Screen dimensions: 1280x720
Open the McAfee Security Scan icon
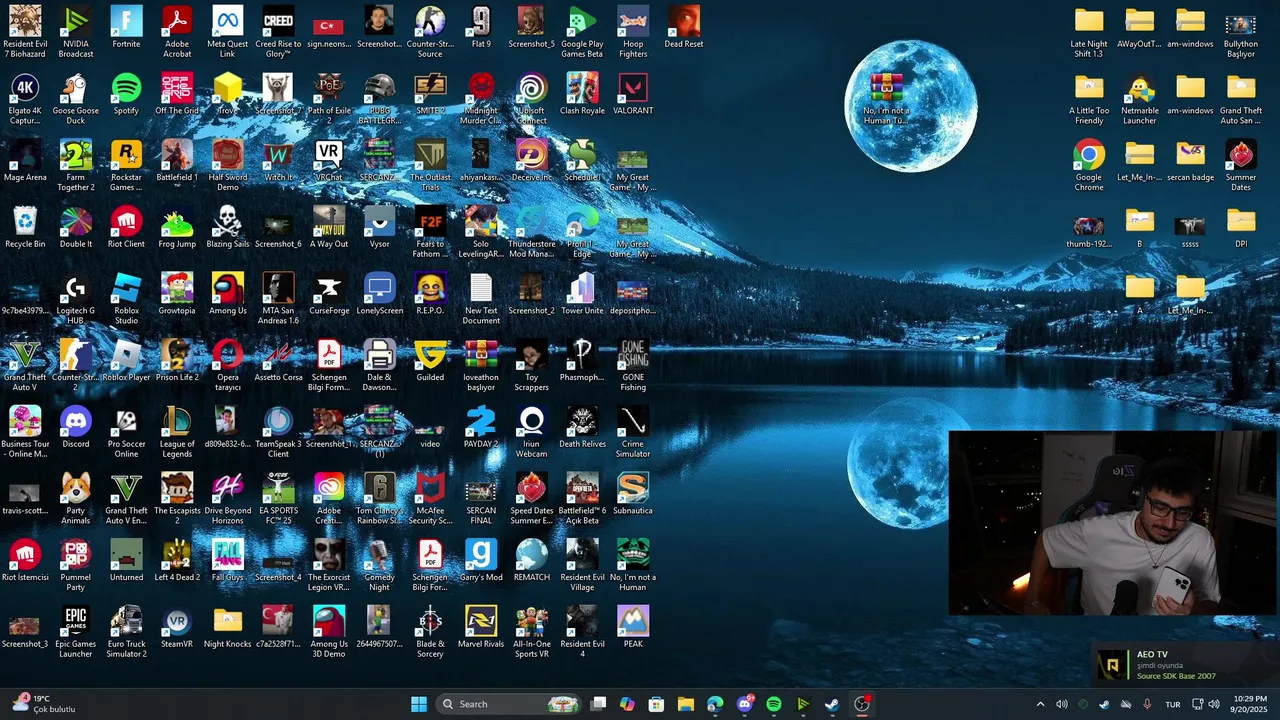point(430,500)
